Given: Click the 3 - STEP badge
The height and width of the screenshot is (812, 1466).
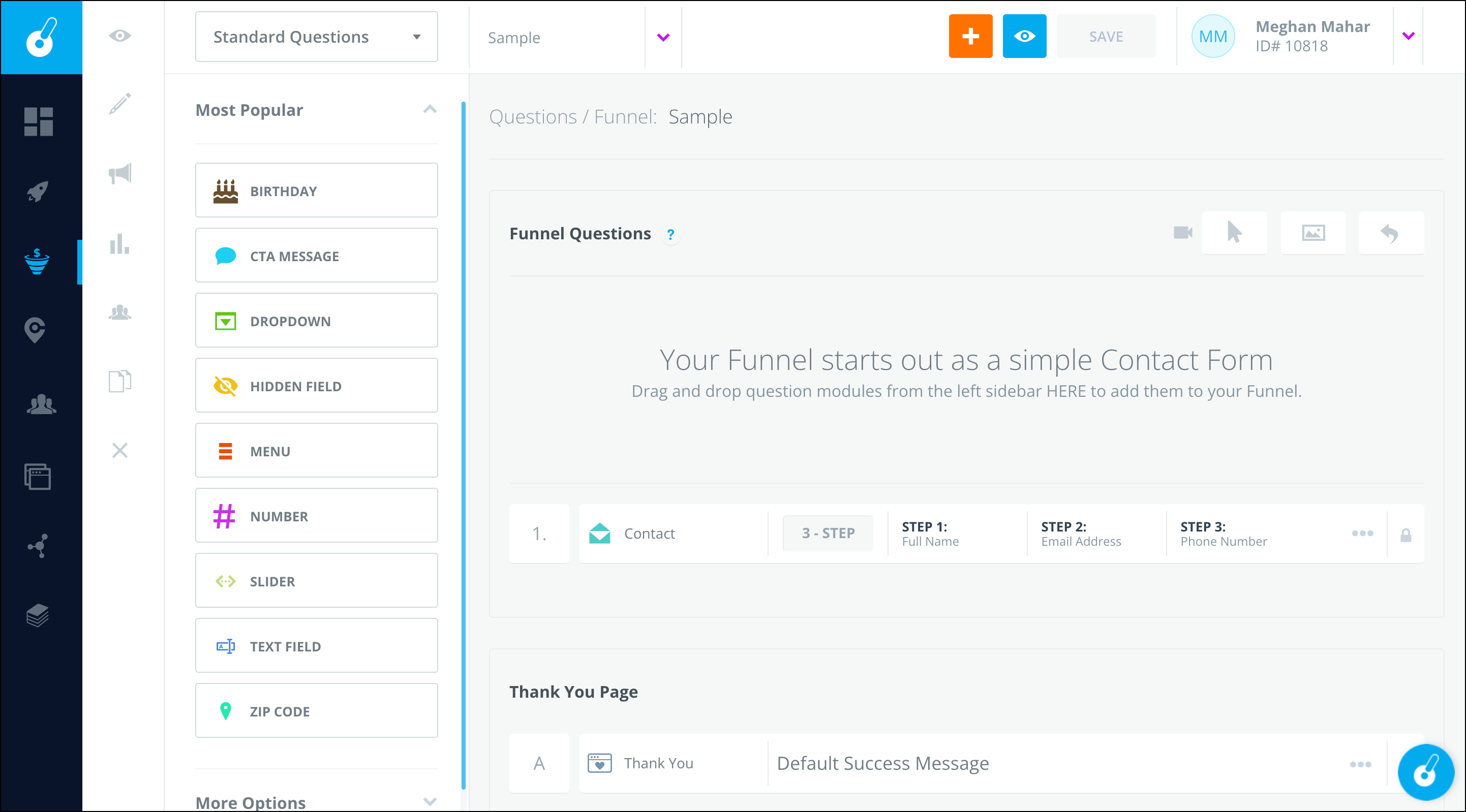Looking at the screenshot, I should tap(828, 533).
